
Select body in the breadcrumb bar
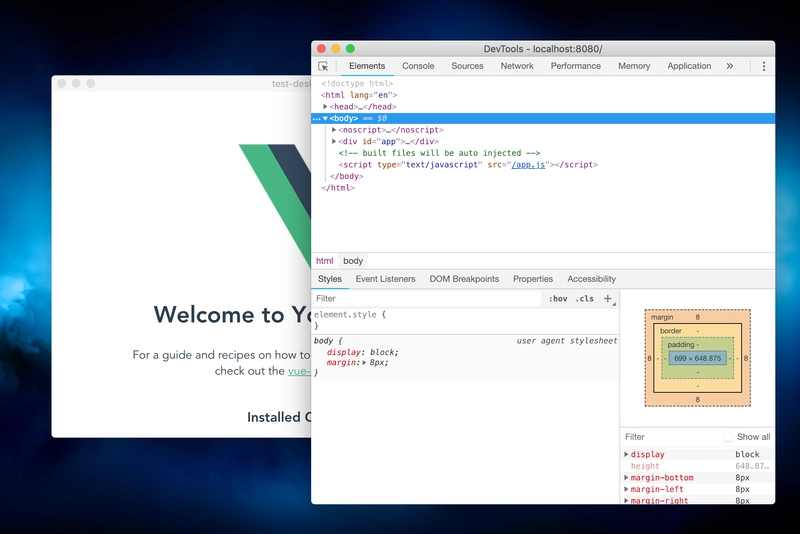pos(353,261)
